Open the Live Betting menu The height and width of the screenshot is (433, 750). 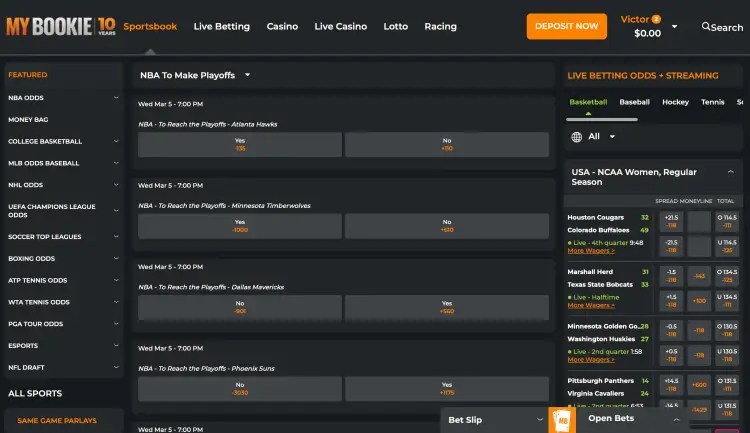[x=221, y=27]
